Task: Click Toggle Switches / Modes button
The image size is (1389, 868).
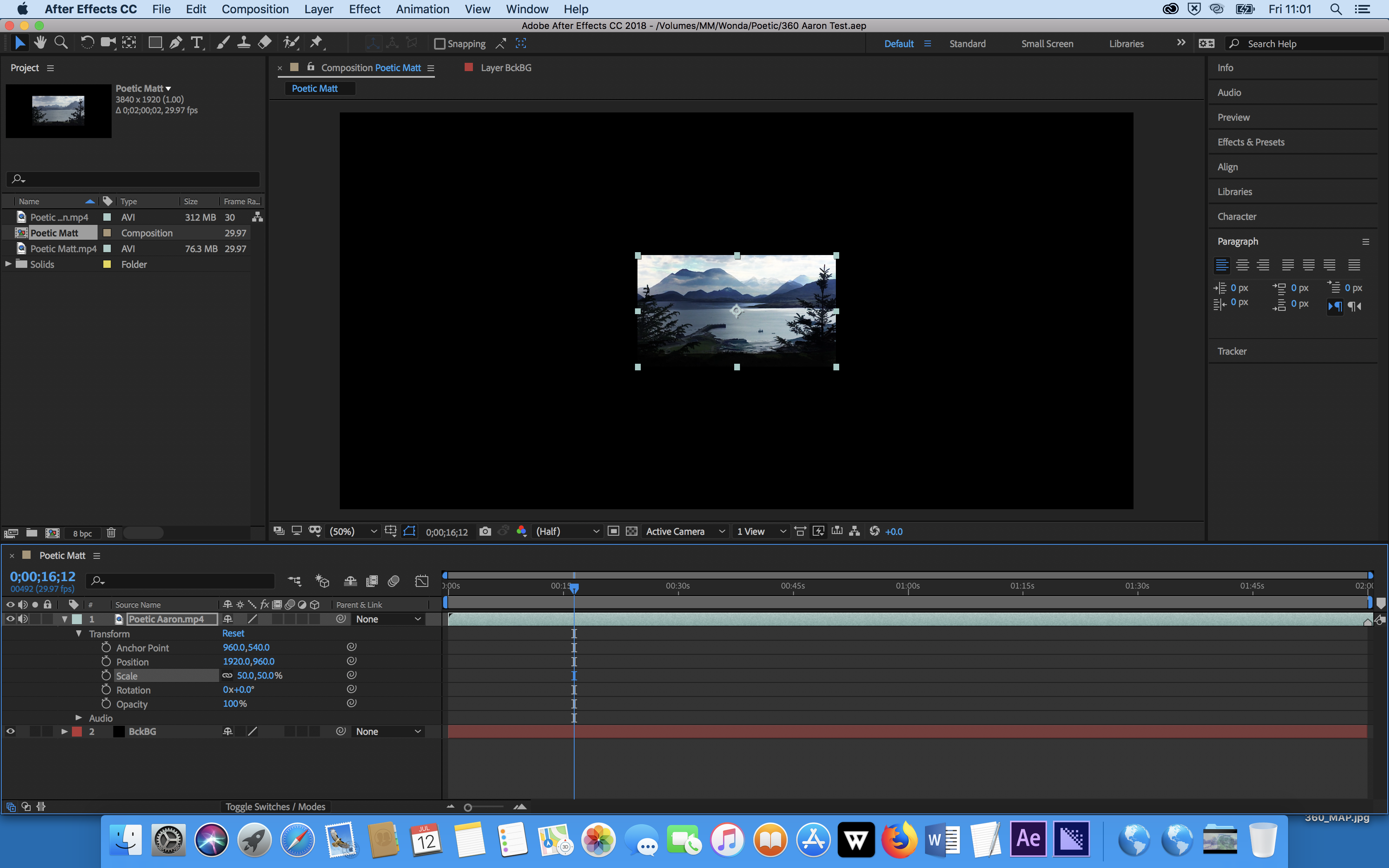Action: pos(275,806)
